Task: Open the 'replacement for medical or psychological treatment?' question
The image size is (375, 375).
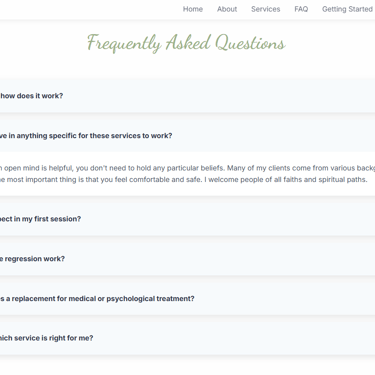Action: pos(187,298)
